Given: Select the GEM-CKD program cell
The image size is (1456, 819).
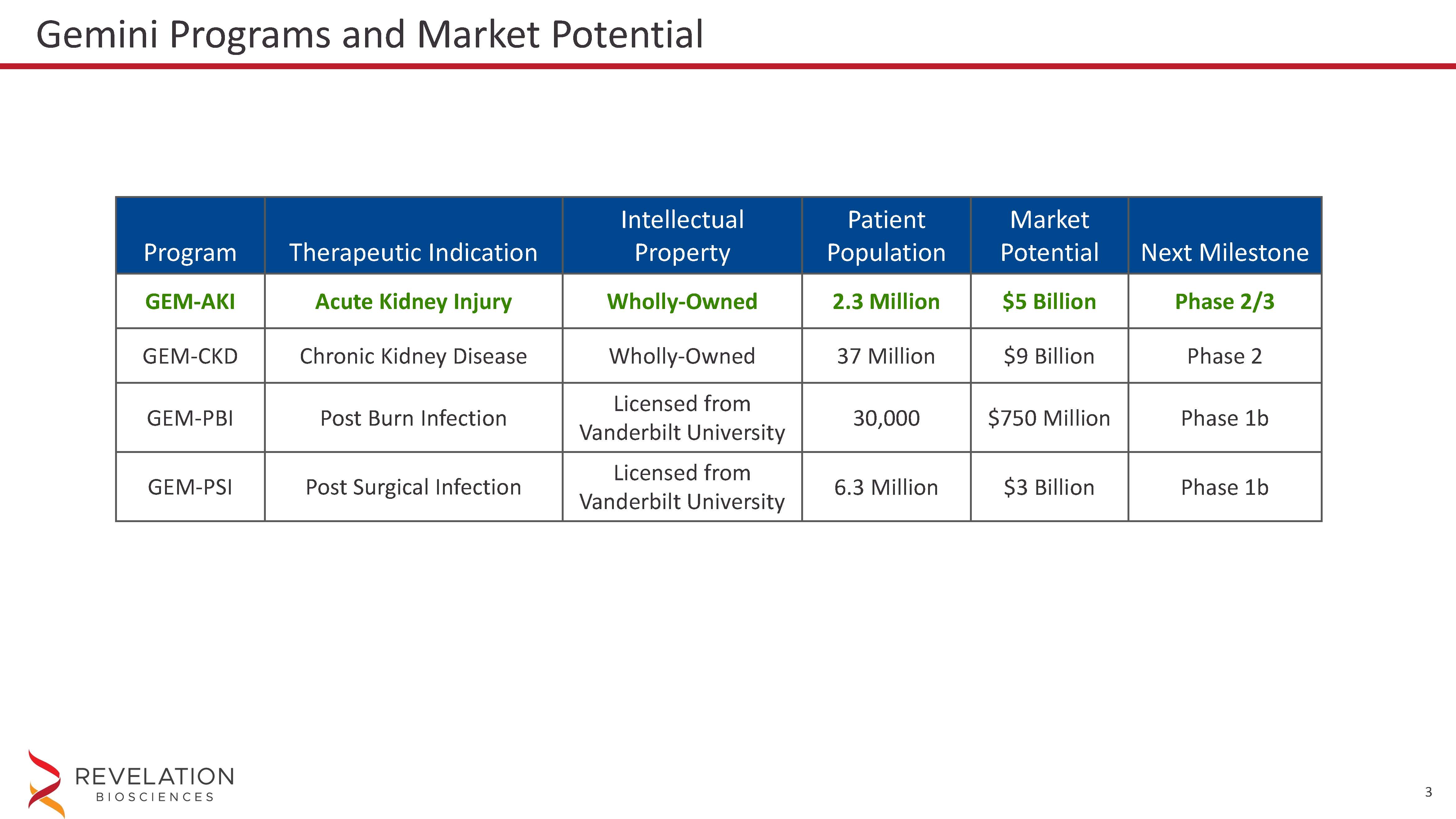Looking at the screenshot, I should (x=190, y=356).
